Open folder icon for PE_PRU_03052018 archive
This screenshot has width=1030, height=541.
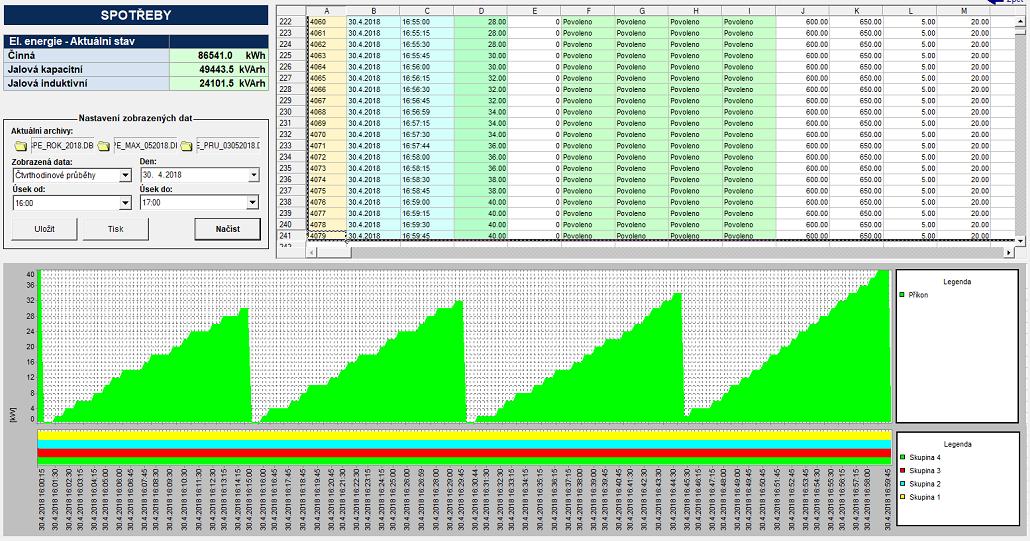click(186, 146)
